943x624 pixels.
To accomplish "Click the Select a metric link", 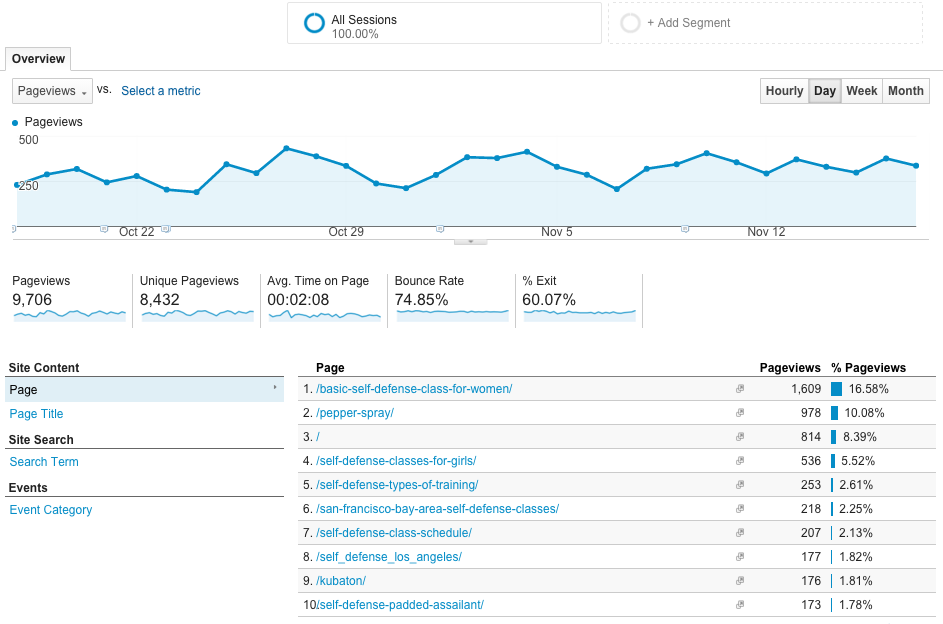I will pyautogui.click(x=160, y=91).
